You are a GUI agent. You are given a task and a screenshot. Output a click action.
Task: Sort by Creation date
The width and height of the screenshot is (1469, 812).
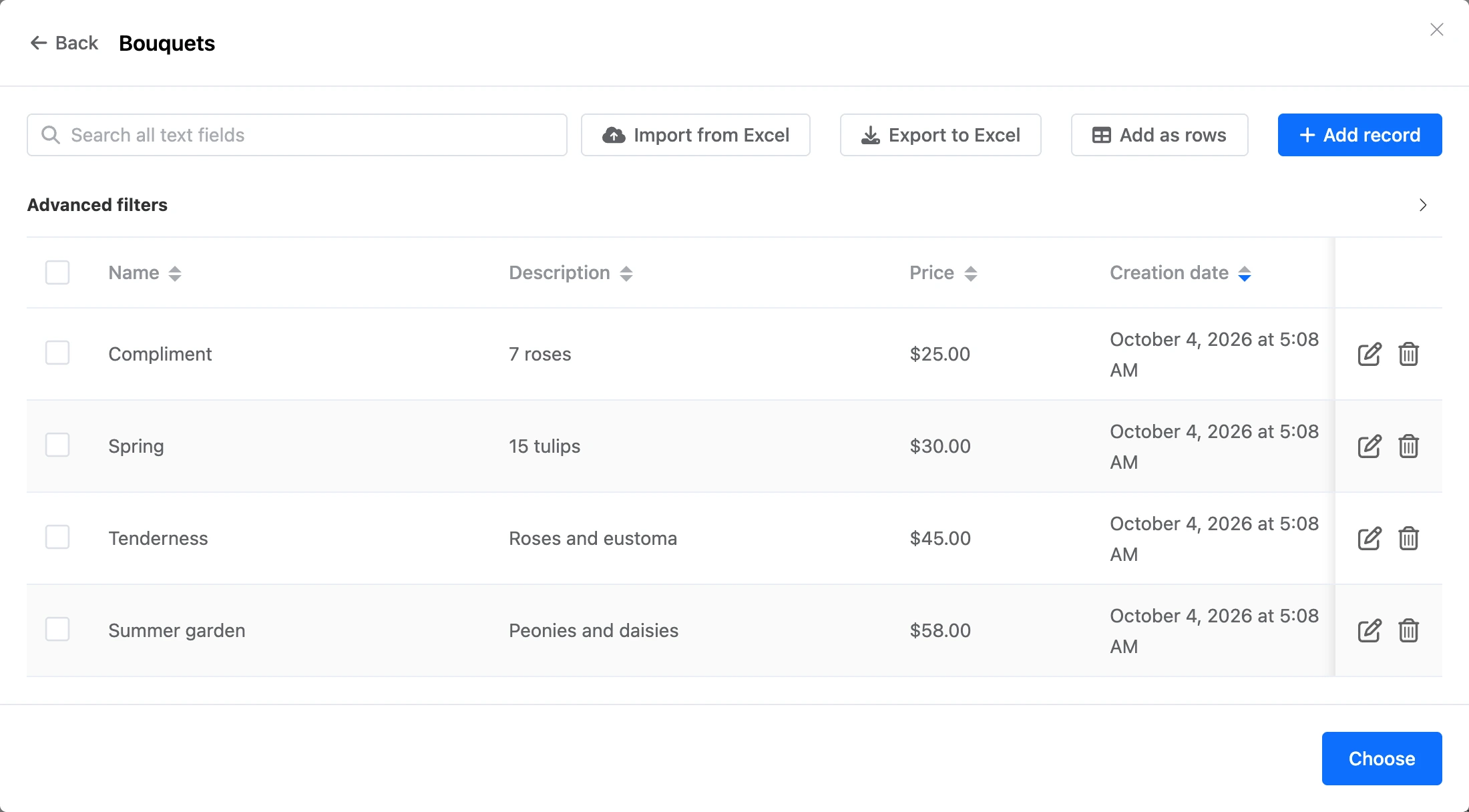click(1181, 273)
